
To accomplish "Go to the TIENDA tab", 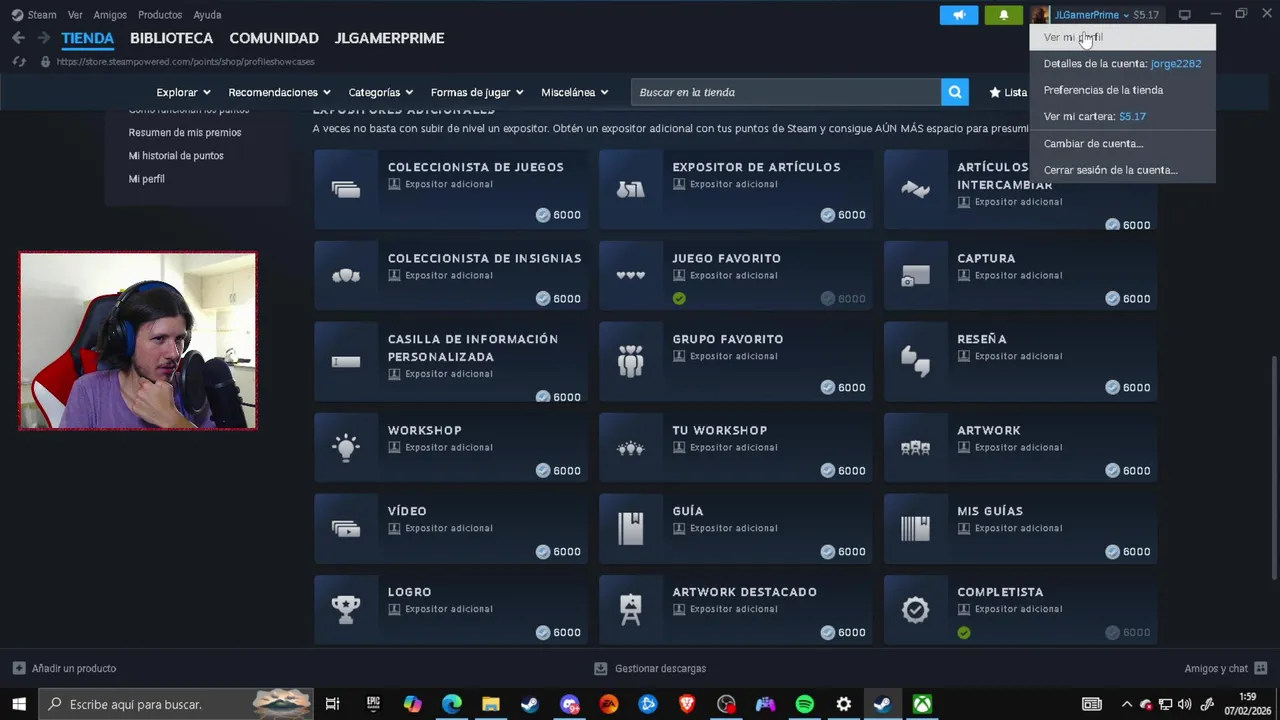I will point(87,38).
